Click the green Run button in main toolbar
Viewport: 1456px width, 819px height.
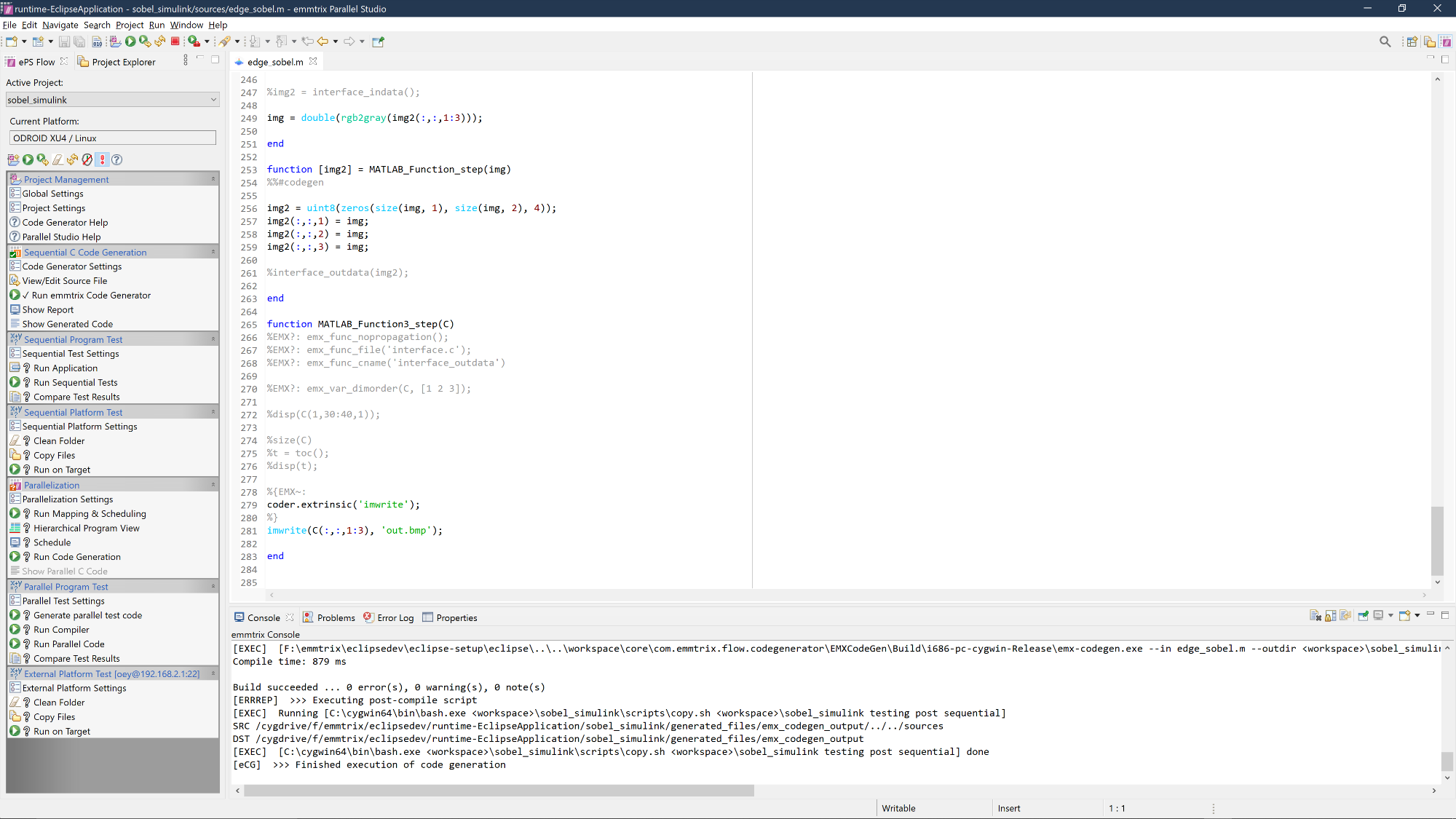pos(130,41)
